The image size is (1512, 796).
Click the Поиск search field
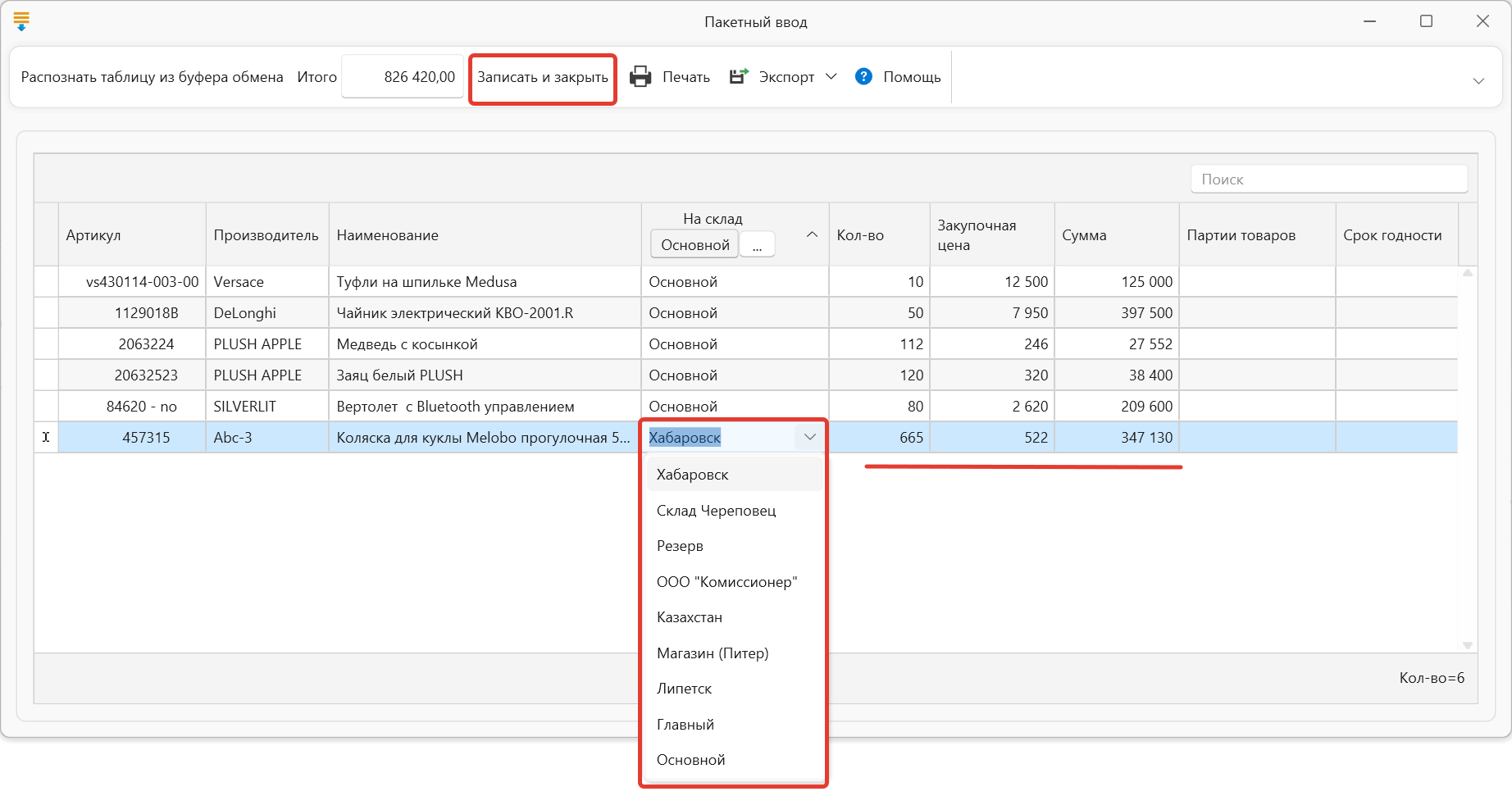click(x=1328, y=180)
